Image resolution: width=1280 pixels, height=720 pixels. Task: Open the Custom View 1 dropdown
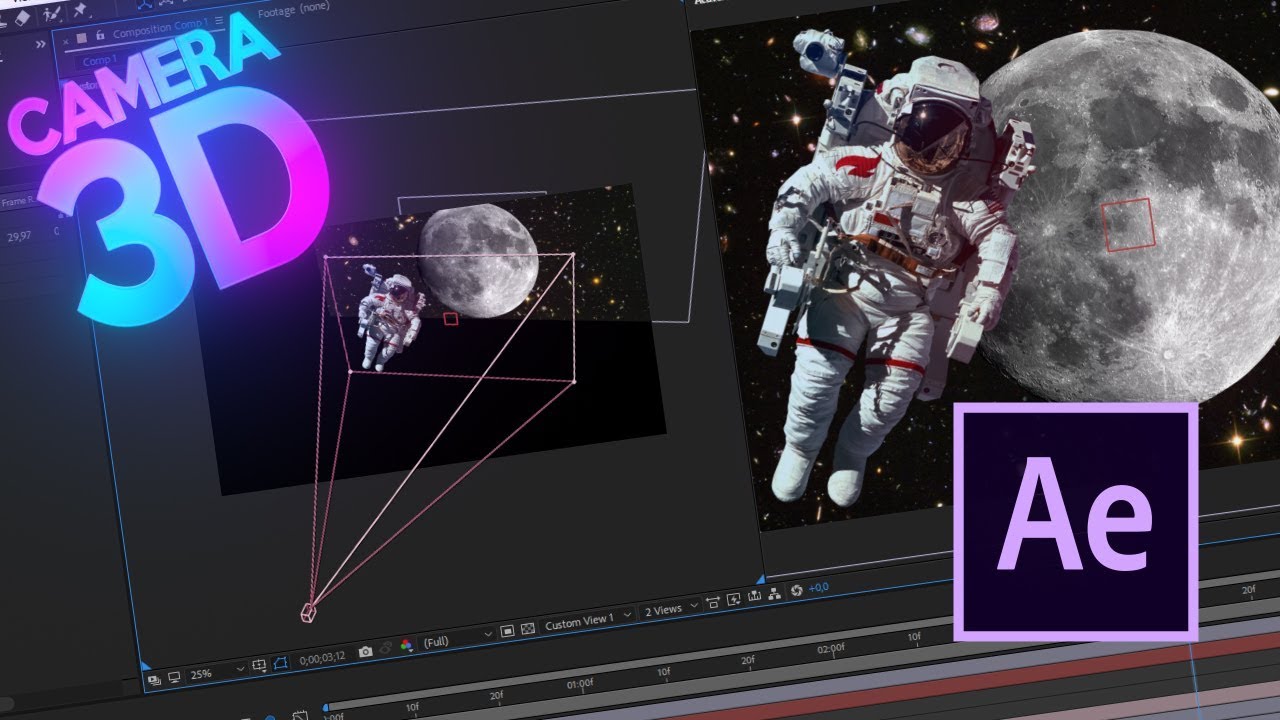tap(588, 620)
